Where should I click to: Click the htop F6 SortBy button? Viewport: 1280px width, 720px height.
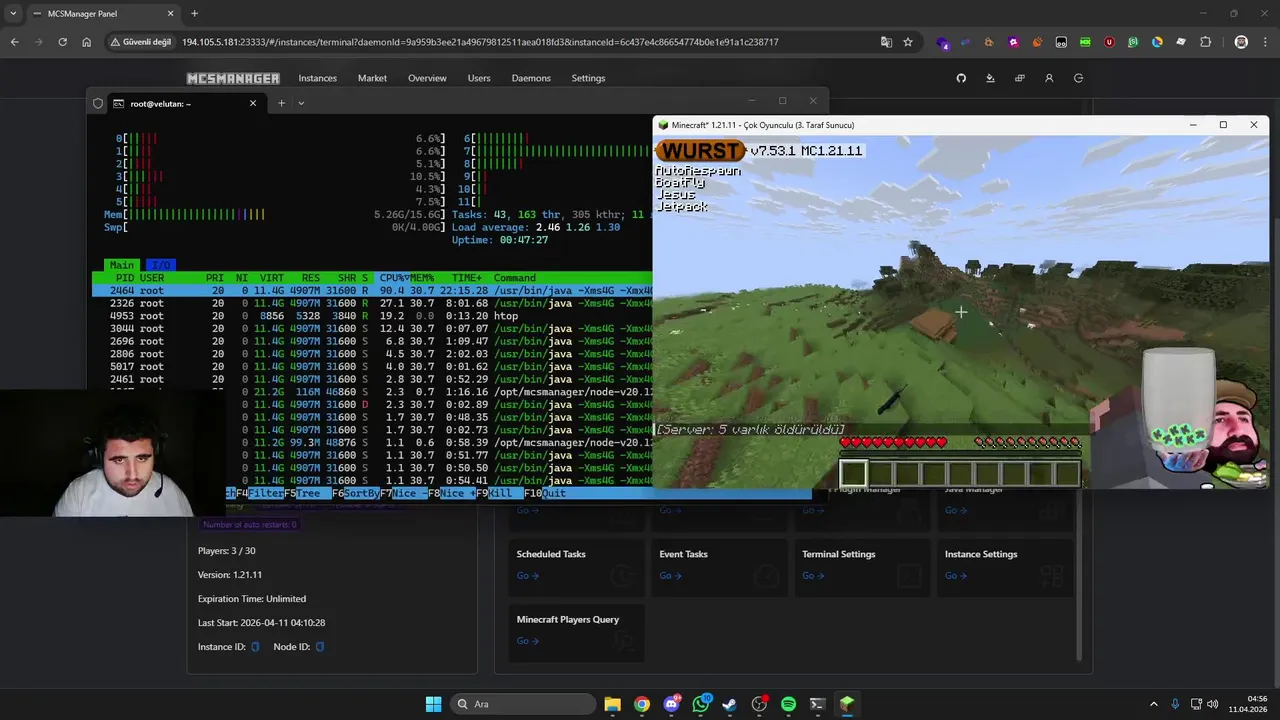356,493
